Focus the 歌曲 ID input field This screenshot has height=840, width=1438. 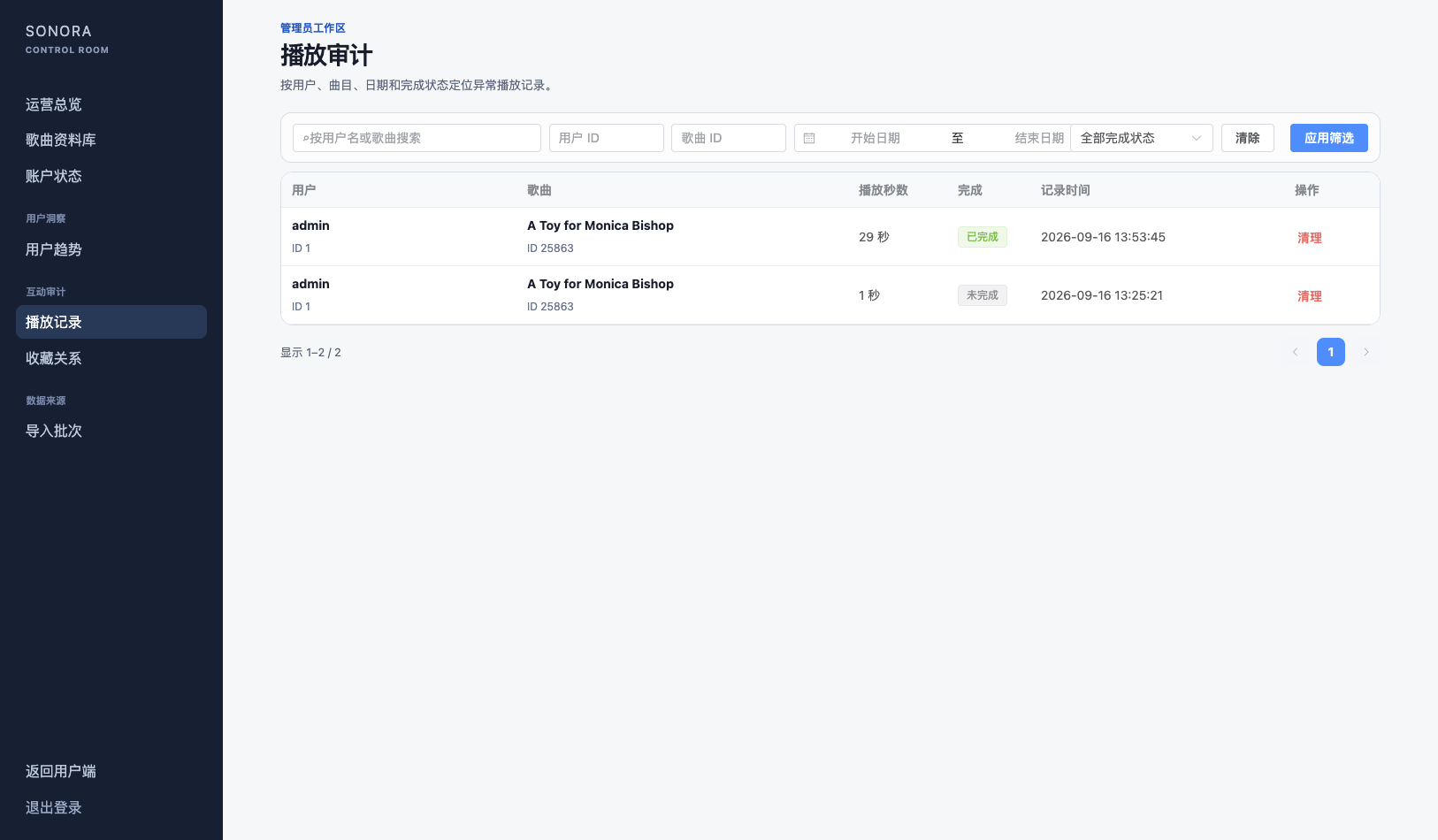click(x=729, y=138)
